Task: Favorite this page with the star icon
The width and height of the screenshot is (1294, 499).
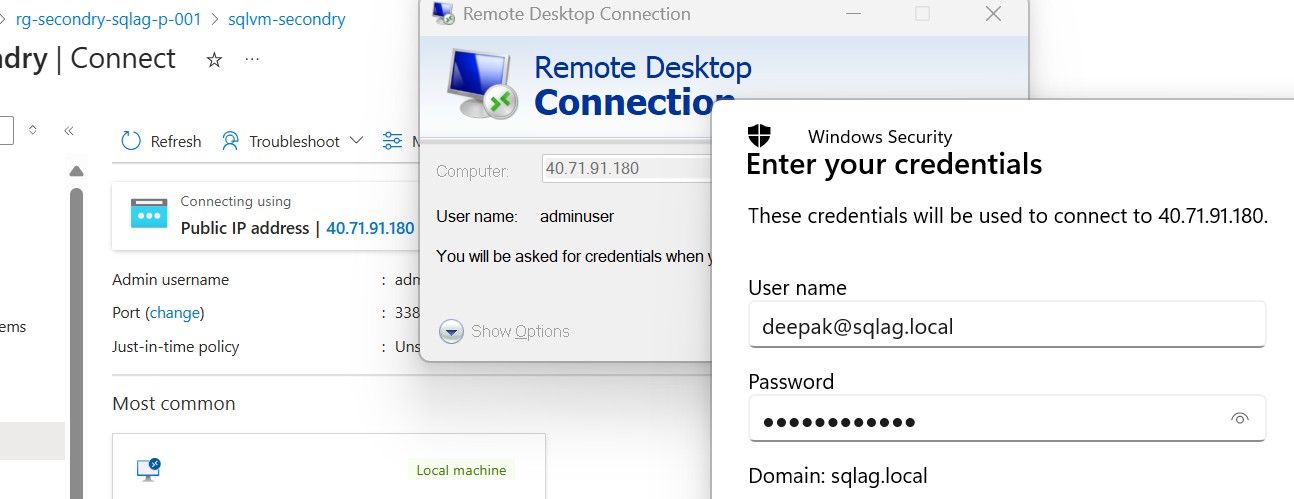Action: (x=214, y=60)
